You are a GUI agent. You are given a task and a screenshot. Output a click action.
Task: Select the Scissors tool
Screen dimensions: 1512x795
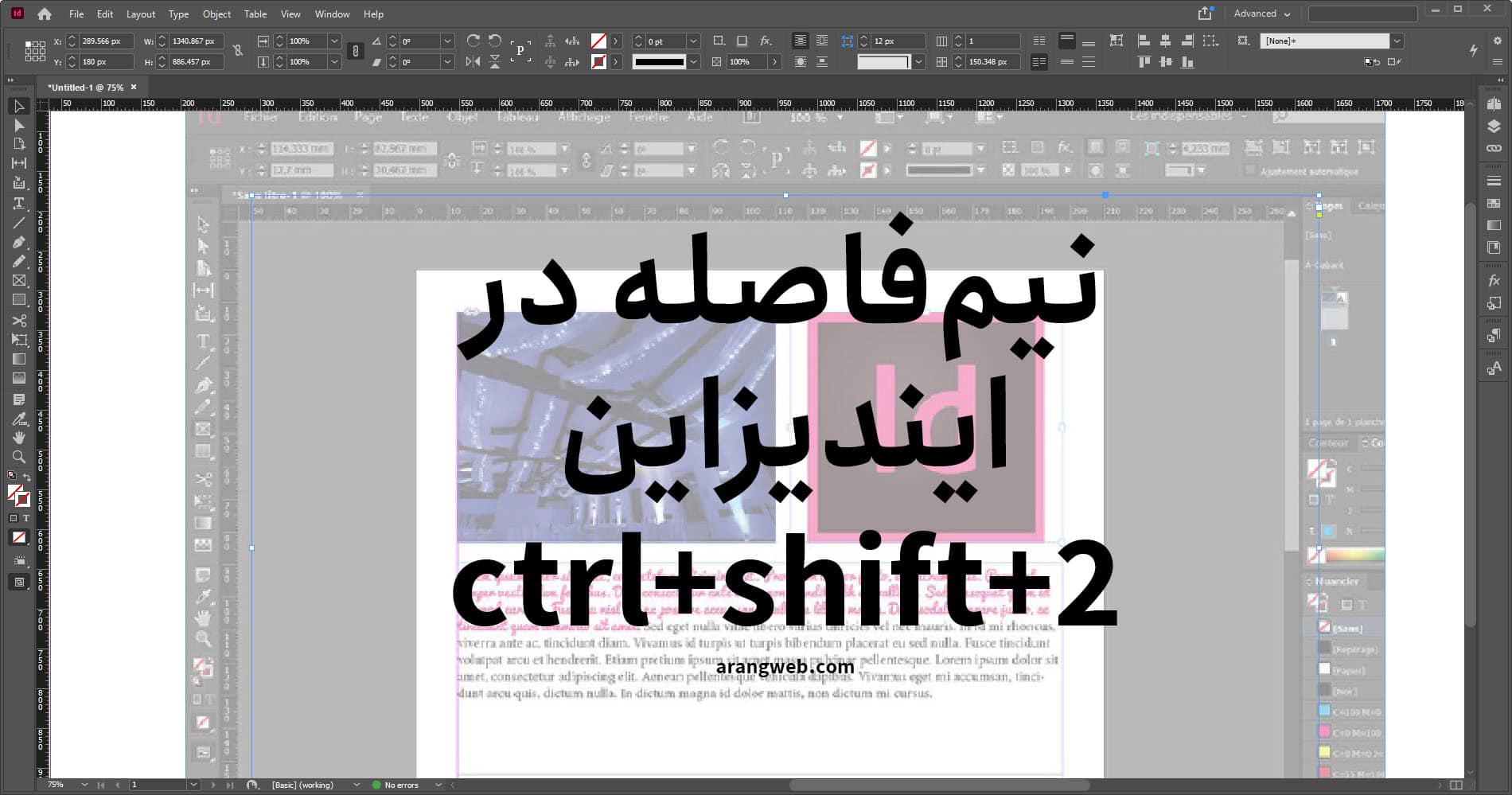tap(20, 321)
